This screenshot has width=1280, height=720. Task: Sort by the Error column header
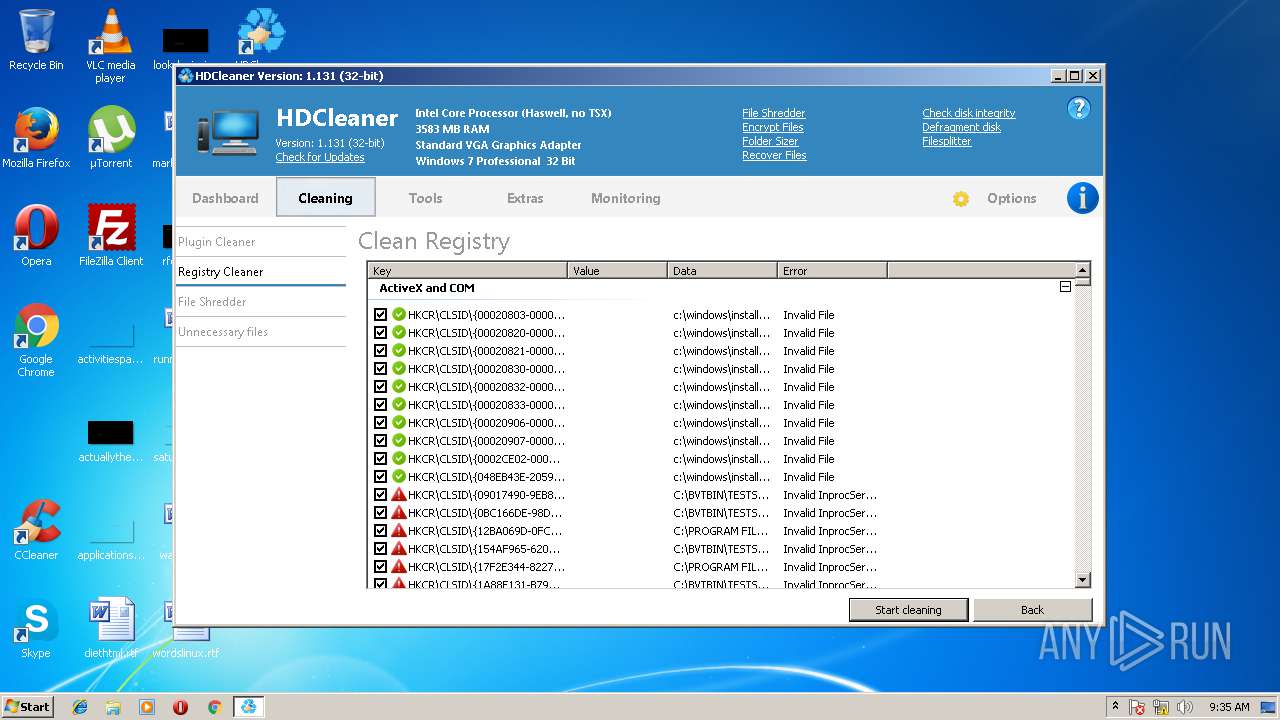click(832, 270)
